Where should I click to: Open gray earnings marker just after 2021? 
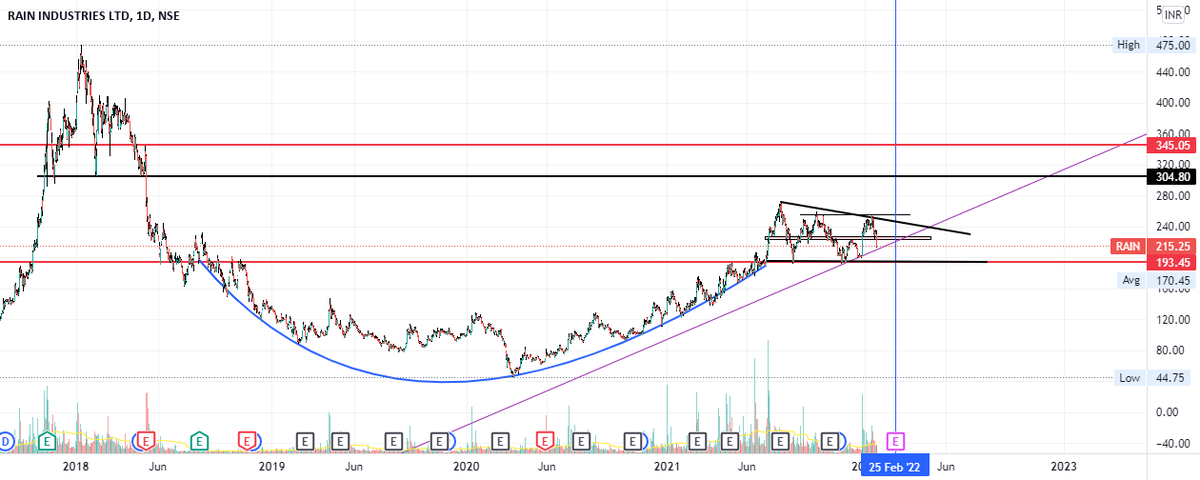click(698, 441)
